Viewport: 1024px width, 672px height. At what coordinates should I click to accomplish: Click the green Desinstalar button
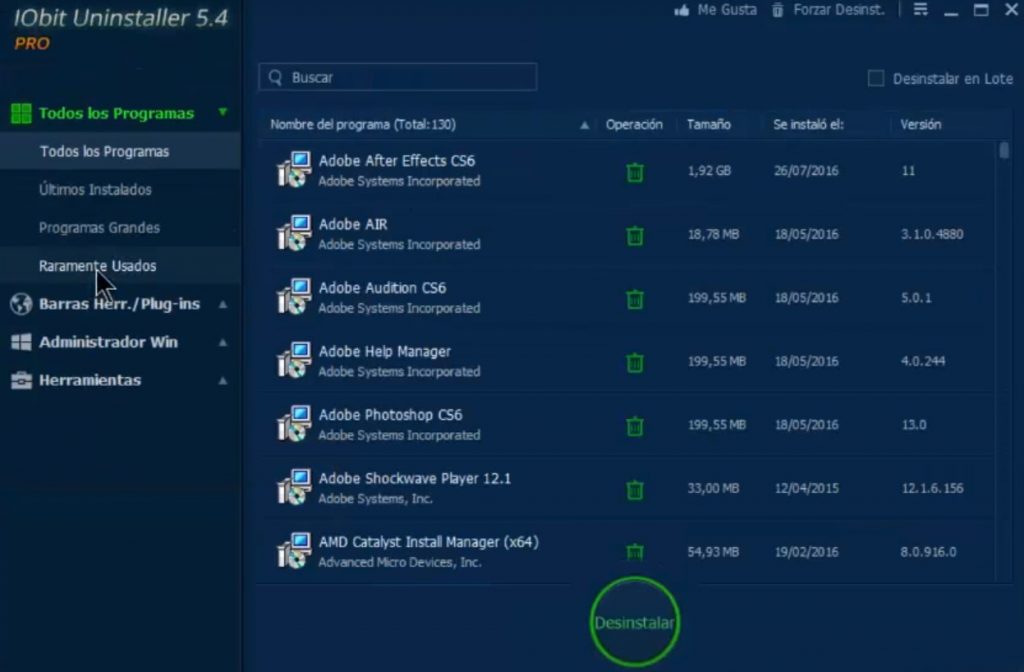(x=635, y=622)
